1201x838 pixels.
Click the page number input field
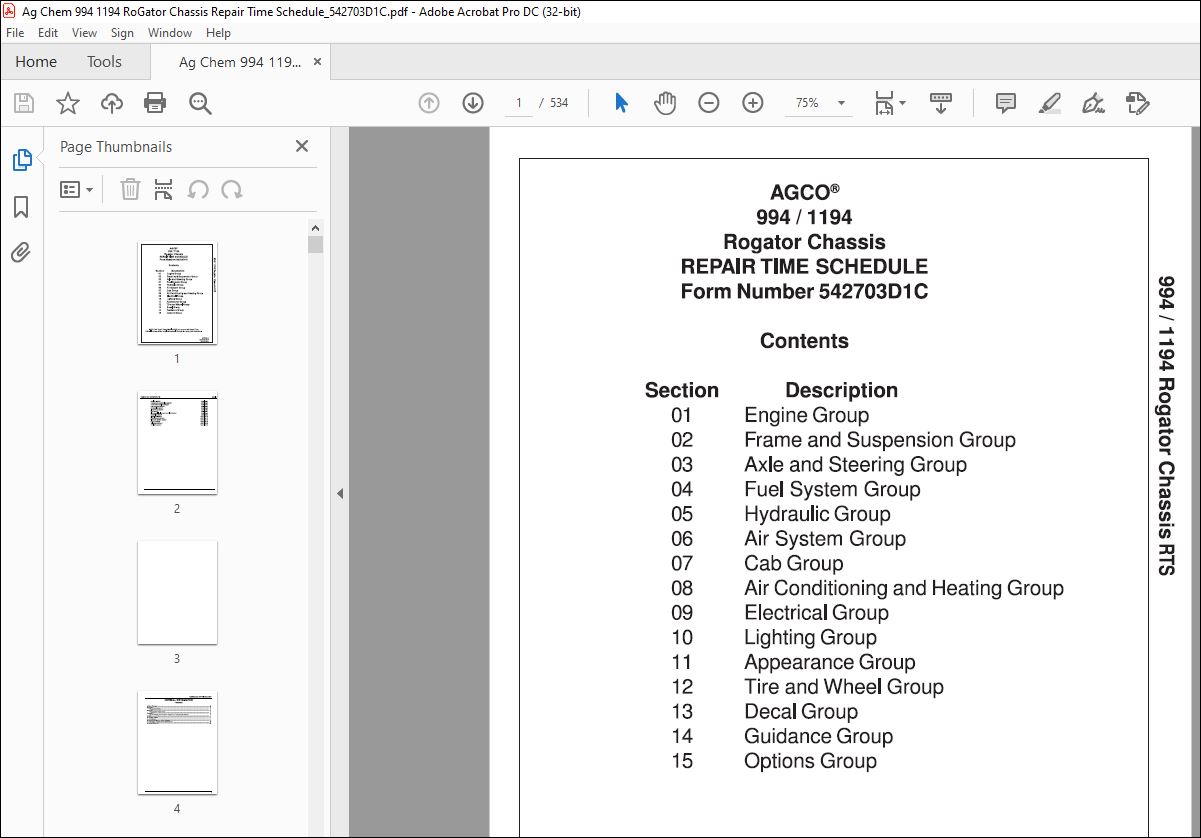click(x=519, y=103)
